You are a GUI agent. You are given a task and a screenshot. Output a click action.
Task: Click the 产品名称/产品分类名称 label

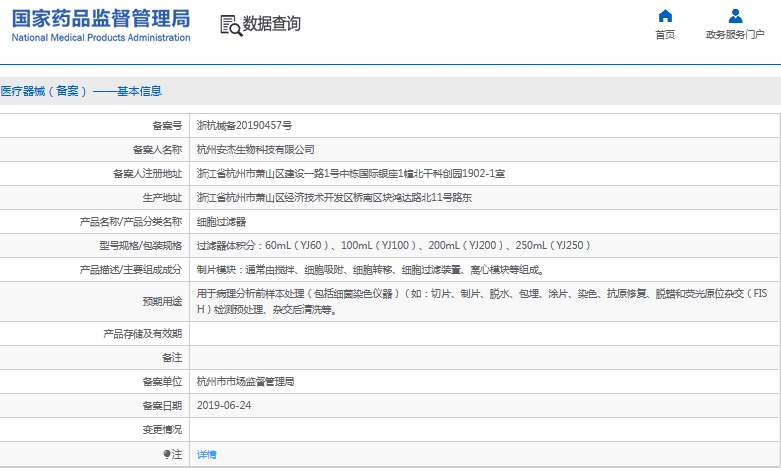click(130, 222)
